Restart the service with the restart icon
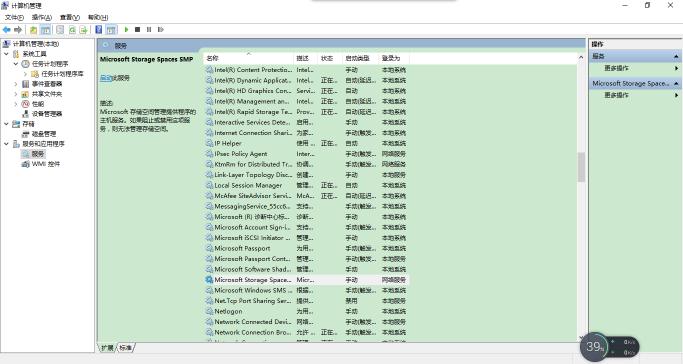Viewport: 683px width, 364px height. (161, 30)
